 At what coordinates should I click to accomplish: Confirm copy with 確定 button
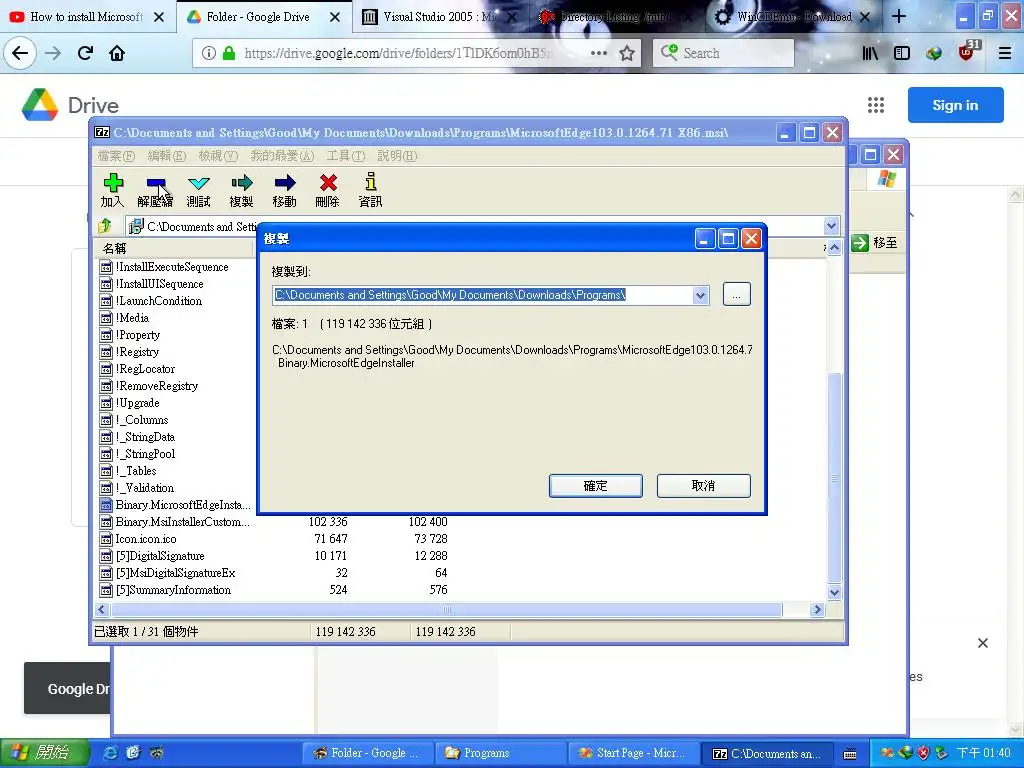click(596, 486)
